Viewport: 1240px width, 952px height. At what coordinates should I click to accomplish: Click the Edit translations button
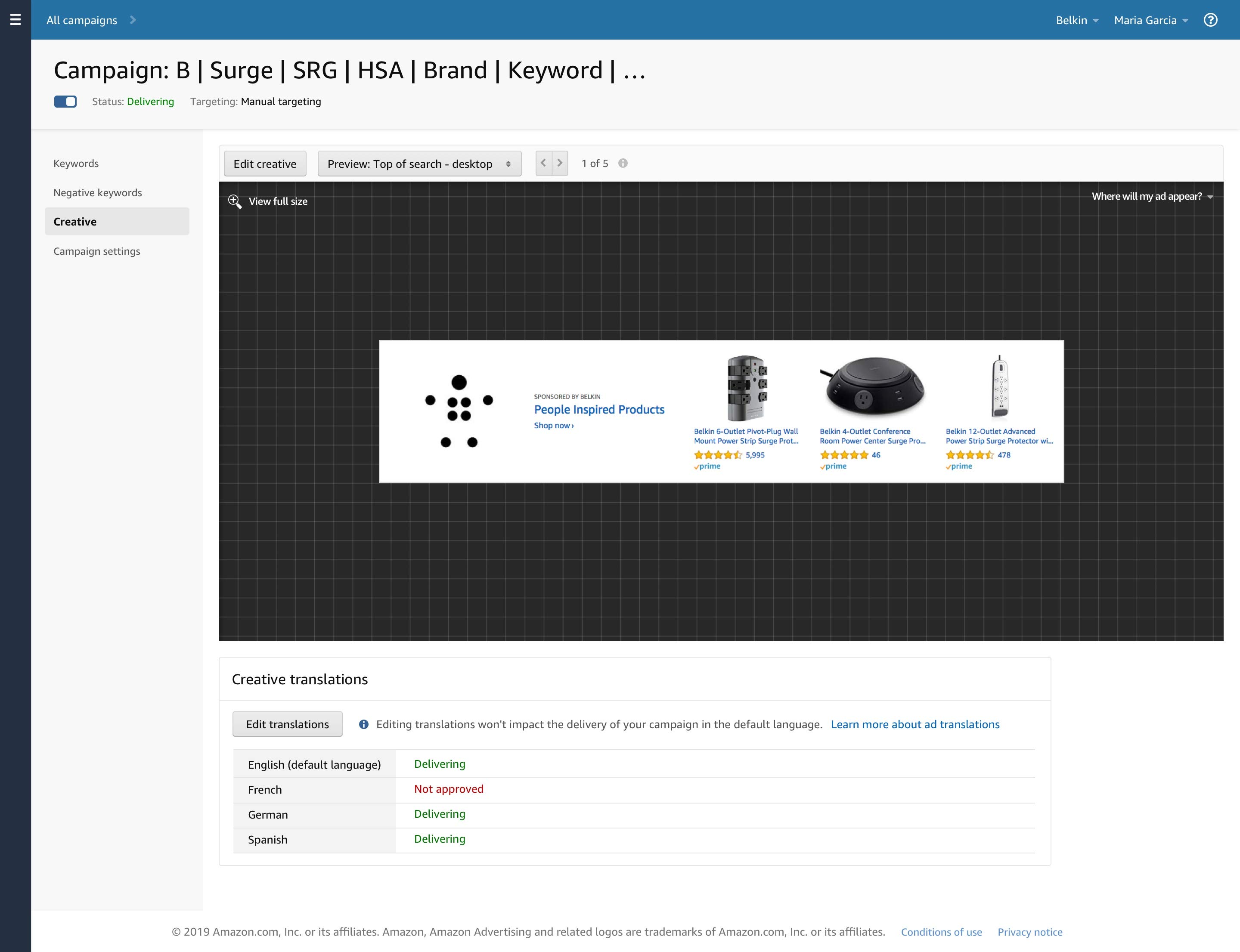pos(287,724)
